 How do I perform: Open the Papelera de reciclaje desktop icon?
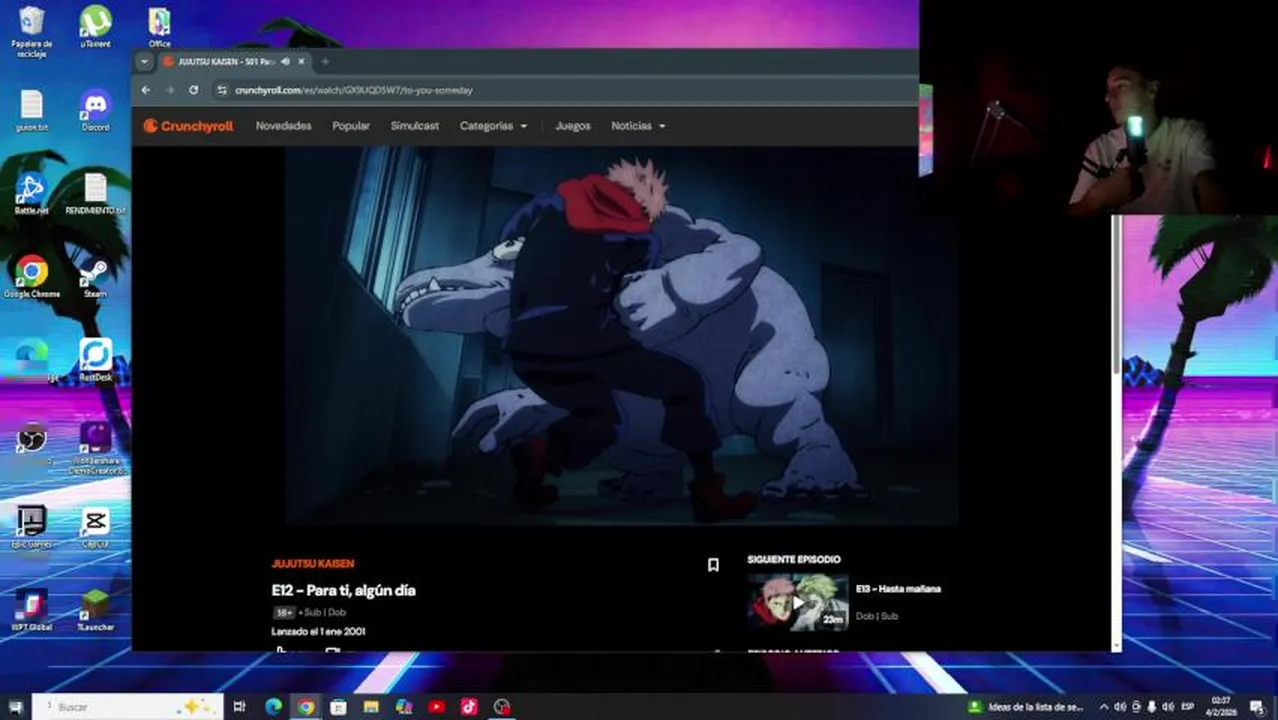32,31
